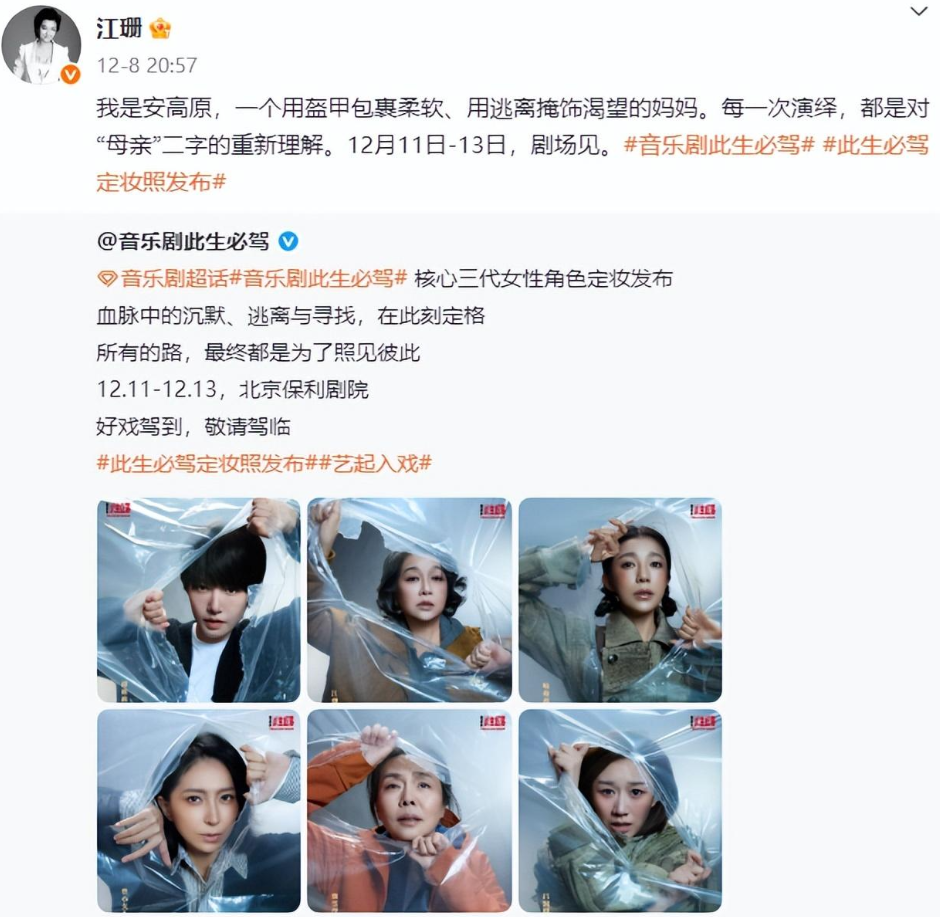View fourth photo of woman in striped shirt
The image size is (940, 917).
tap(198, 811)
